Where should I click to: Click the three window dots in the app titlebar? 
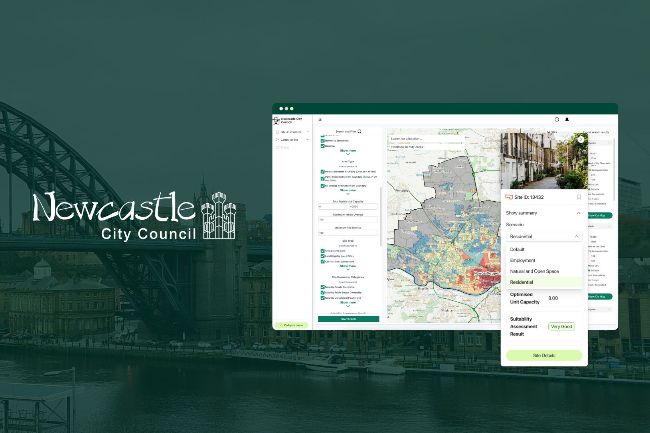point(286,109)
